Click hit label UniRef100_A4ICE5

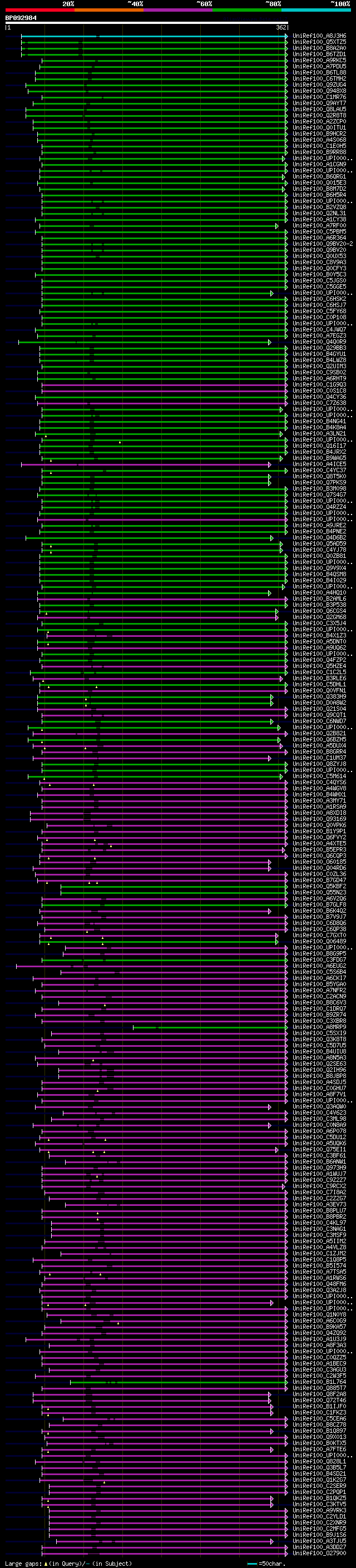point(319,464)
